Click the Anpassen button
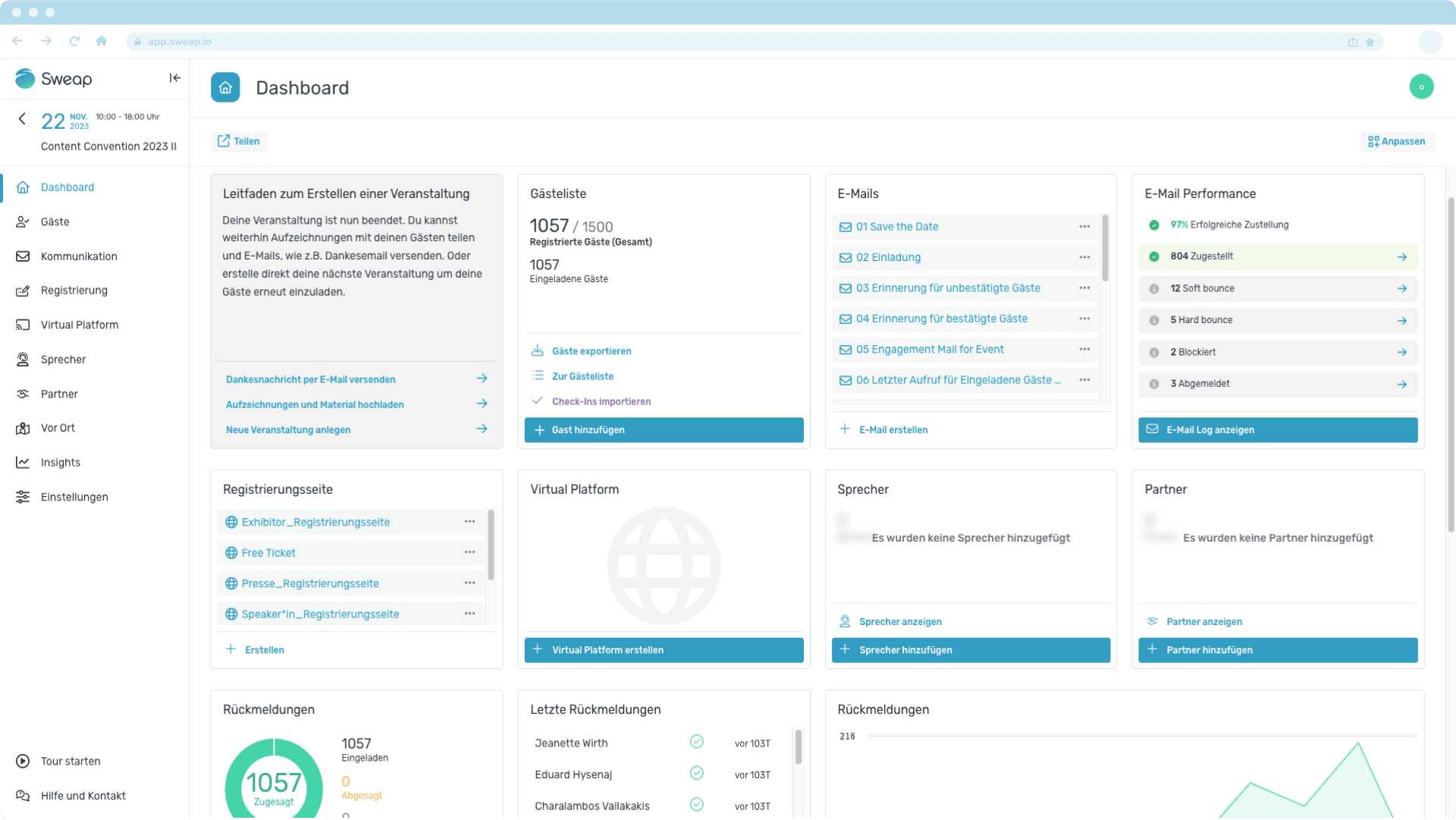Screen dimensions: 1456x820 pyautogui.click(x=1396, y=142)
